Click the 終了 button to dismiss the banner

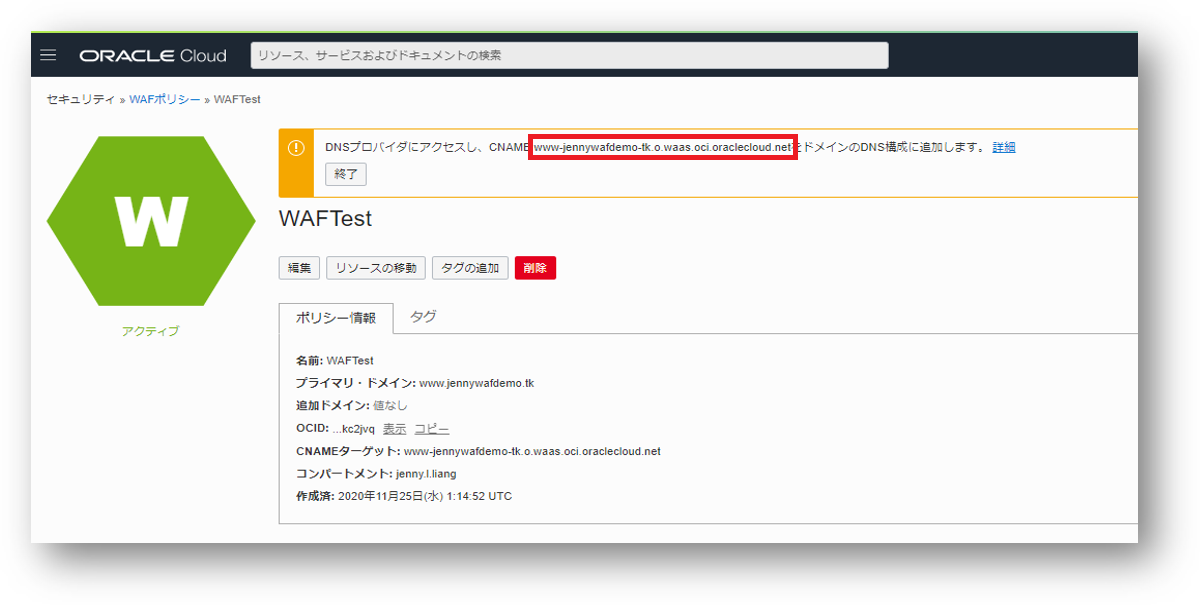tap(345, 174)
